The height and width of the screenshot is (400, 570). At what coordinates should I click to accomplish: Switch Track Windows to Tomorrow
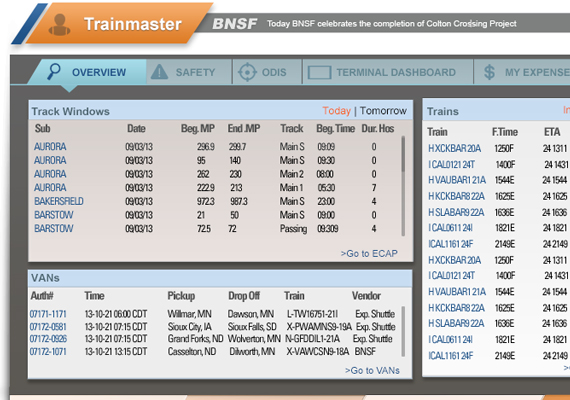383,111
